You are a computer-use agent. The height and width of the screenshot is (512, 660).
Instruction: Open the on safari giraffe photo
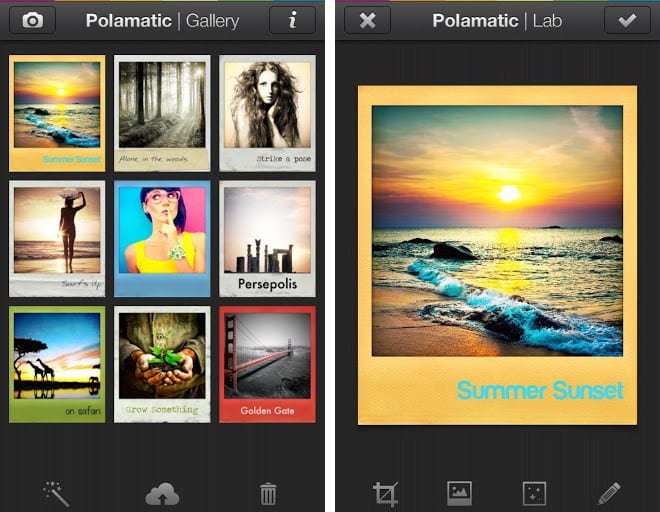coord(57,364)
